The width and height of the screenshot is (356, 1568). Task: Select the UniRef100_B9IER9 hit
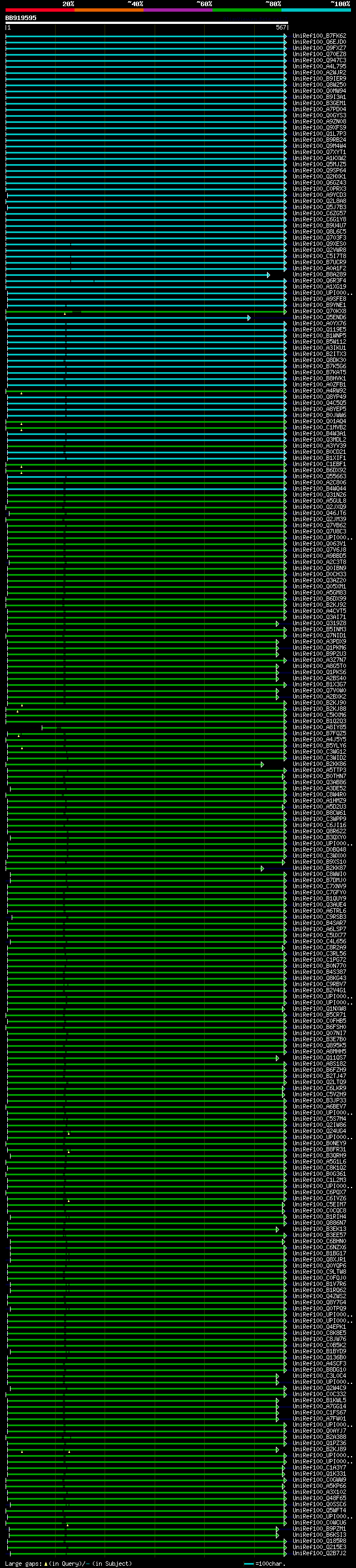click(x=319, y=78)
